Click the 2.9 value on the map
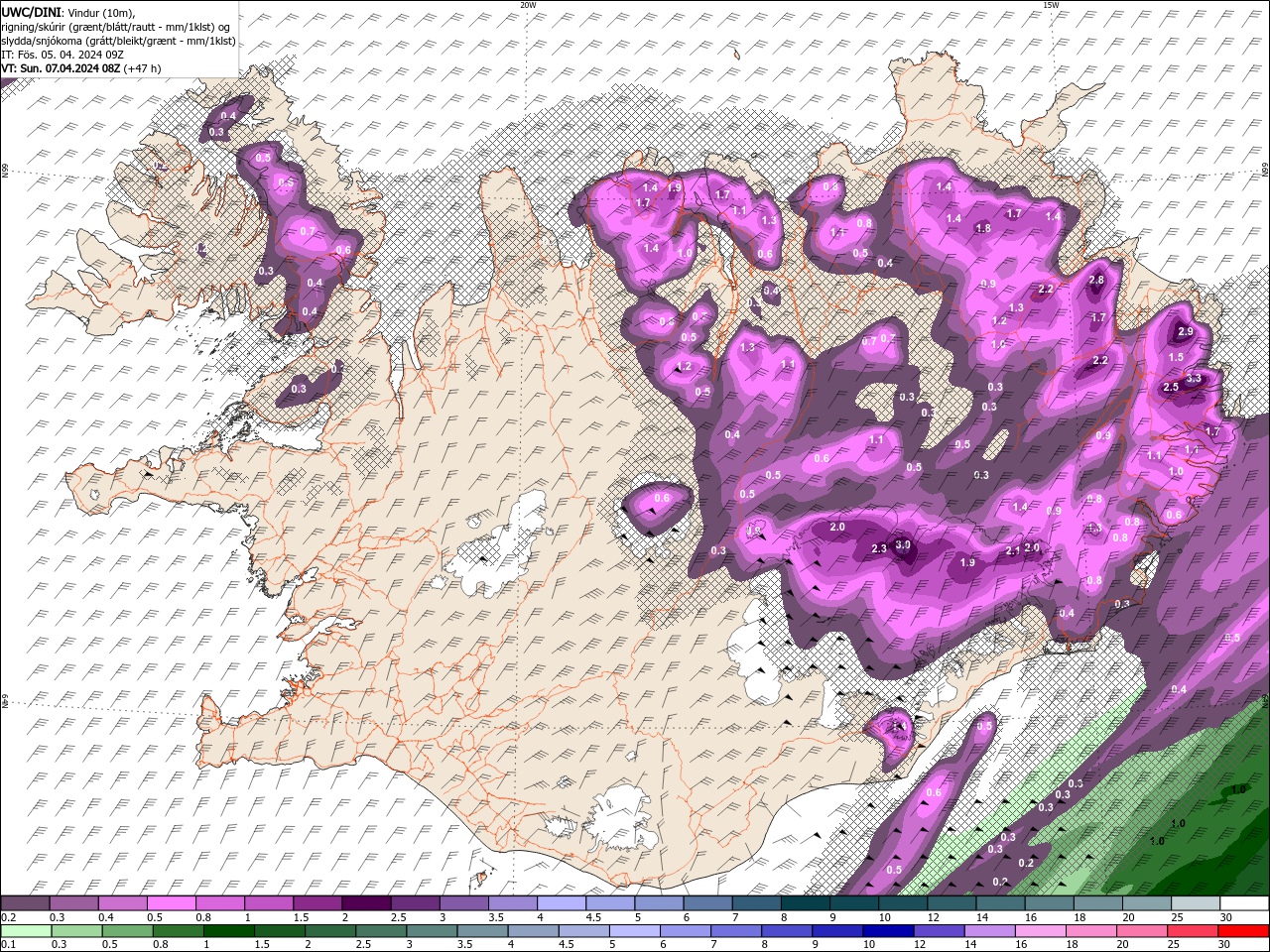Image resolution: width=1270 pixels, height=952 pixels. pyautogui.click(x=1185, y=332)
